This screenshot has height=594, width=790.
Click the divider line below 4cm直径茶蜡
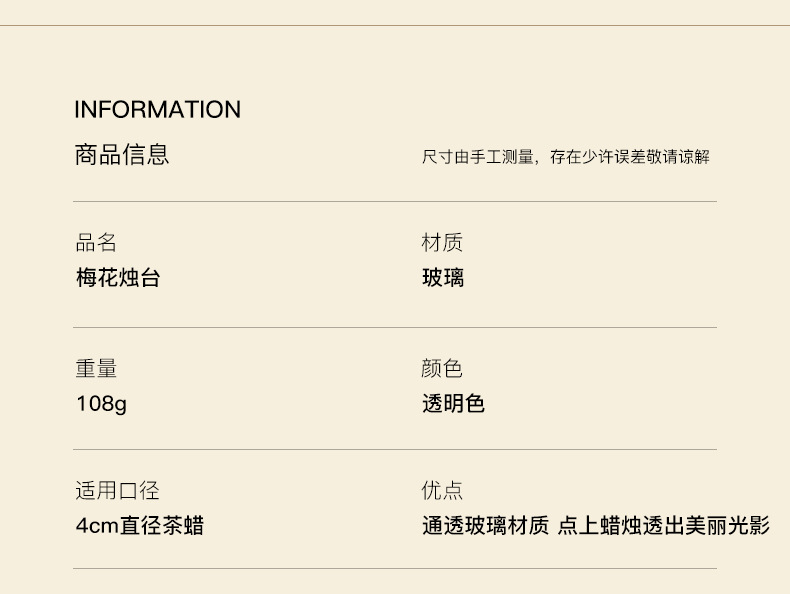point(395,569)
